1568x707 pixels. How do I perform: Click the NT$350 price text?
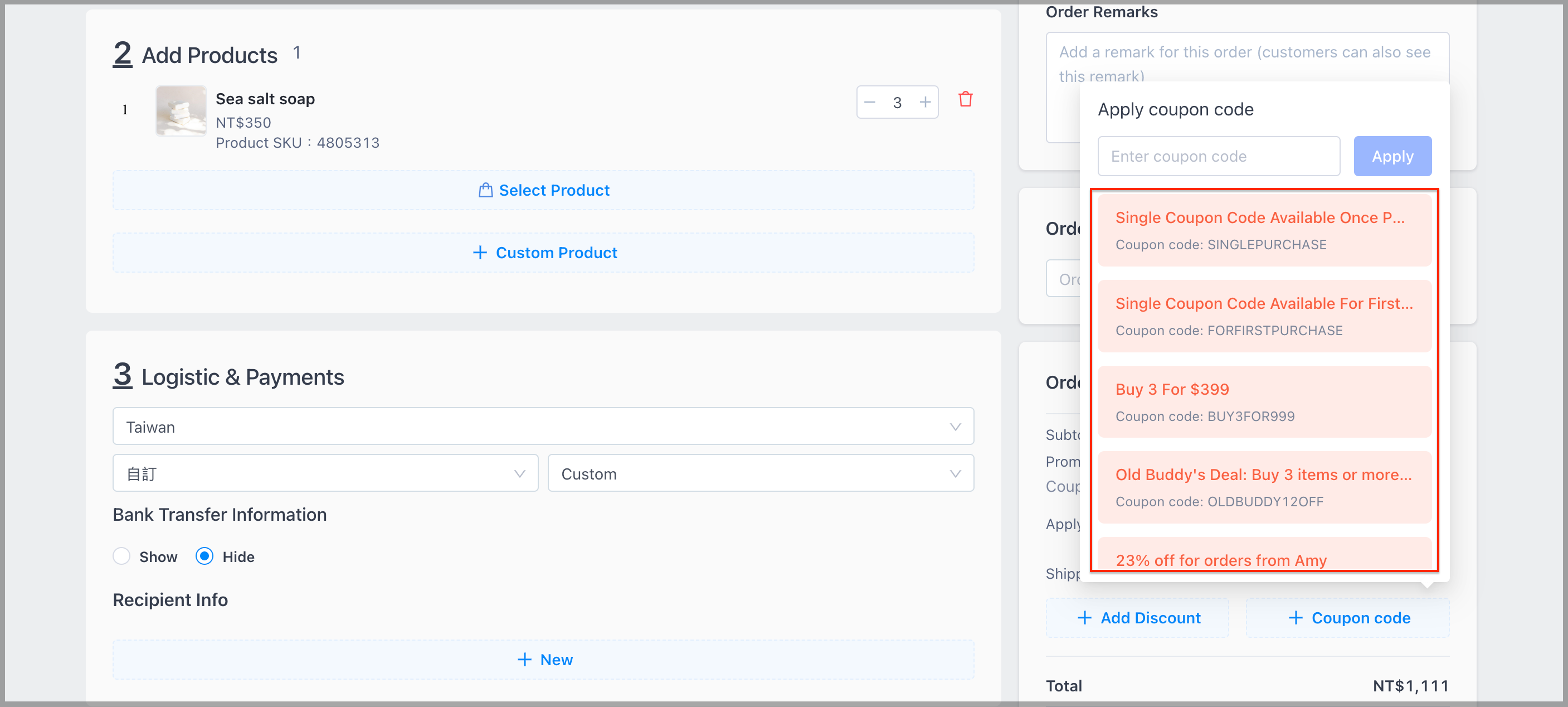click(243, 123)
